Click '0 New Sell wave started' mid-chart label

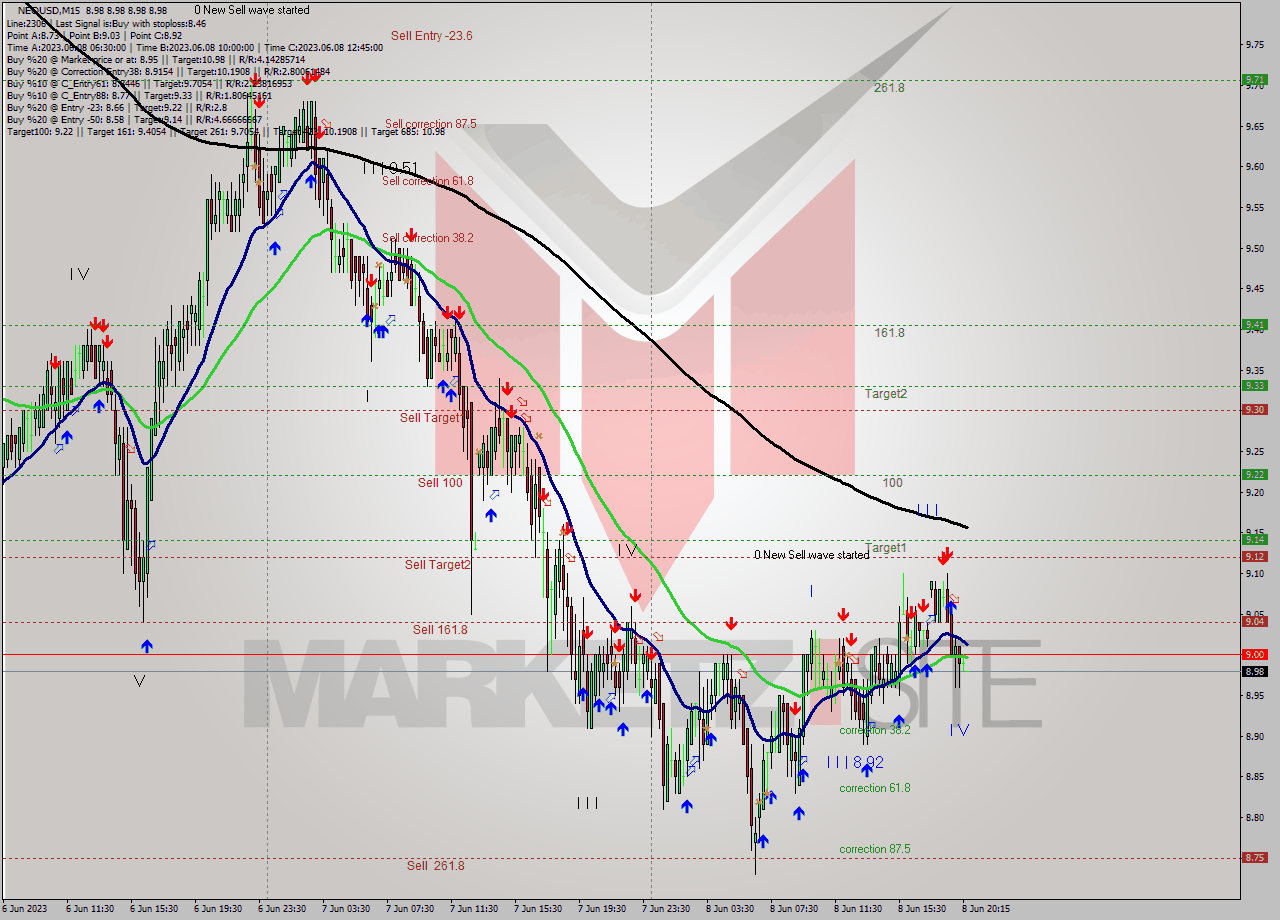[x=811, y=555]
